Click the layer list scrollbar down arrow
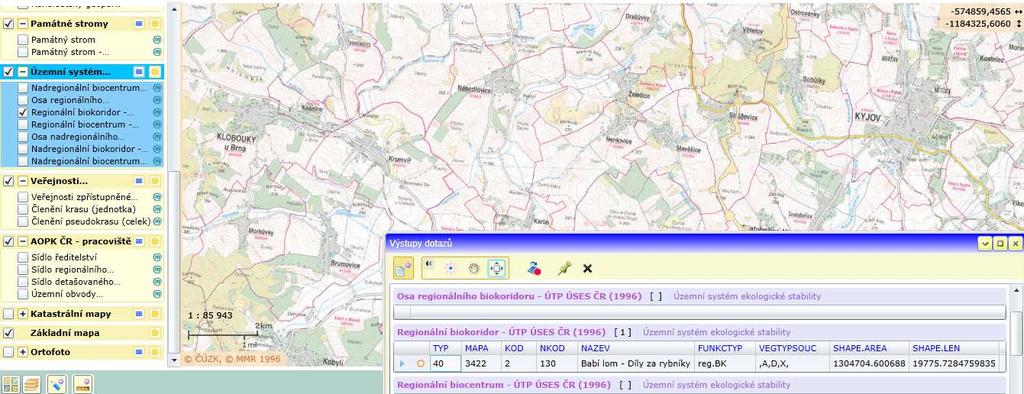 click(174, 360)
